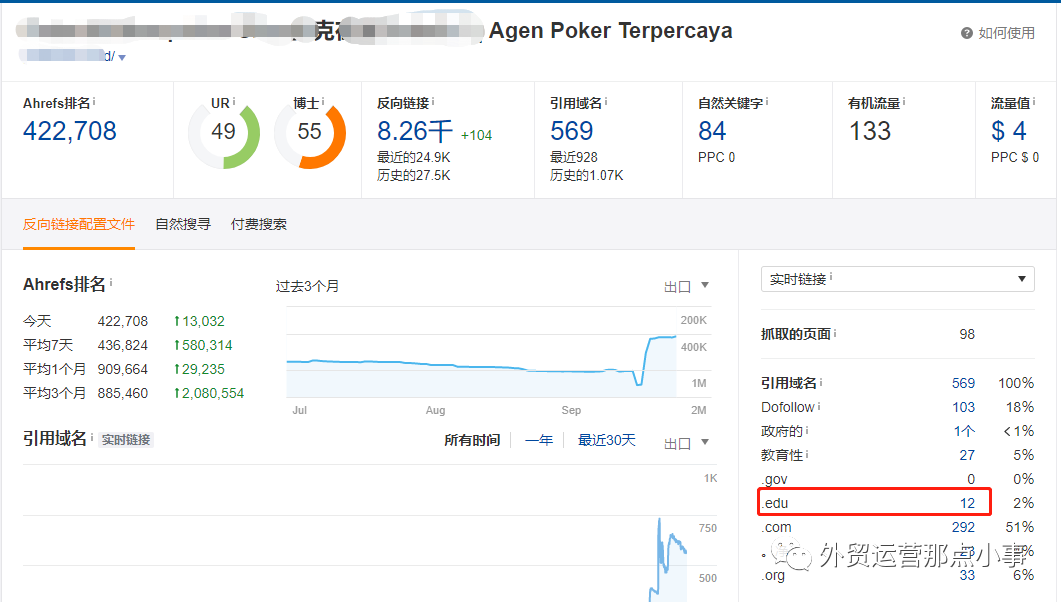Open Dofollow count 103
This screenshot has width=1061, height=602.
963,407
